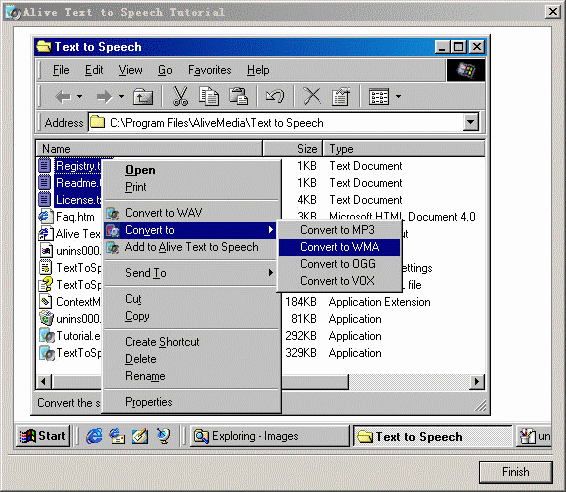Click the License text file icon
566x492 pixels.
44,200
